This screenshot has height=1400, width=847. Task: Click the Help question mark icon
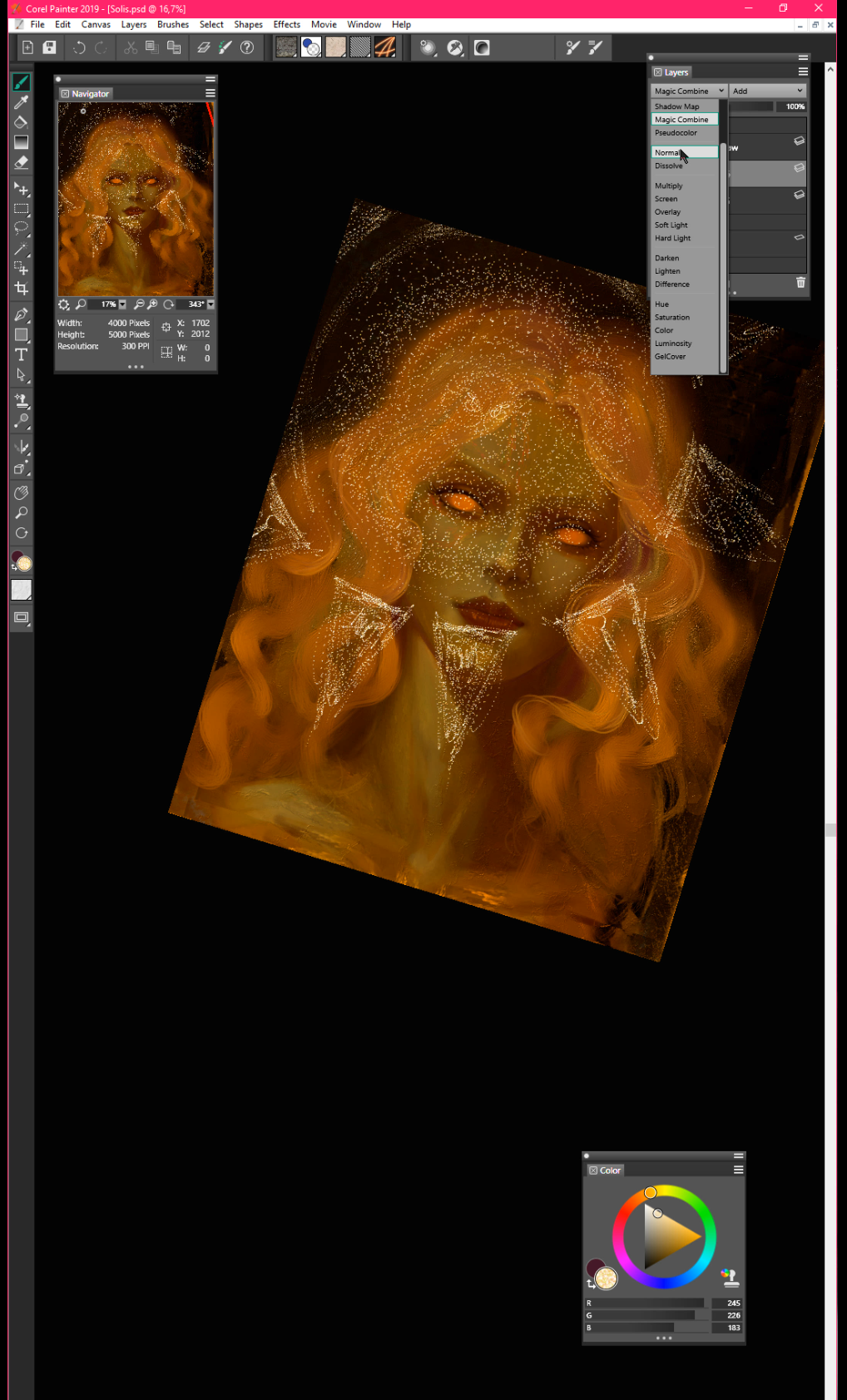pyautogui.click(x=247, y=47)
